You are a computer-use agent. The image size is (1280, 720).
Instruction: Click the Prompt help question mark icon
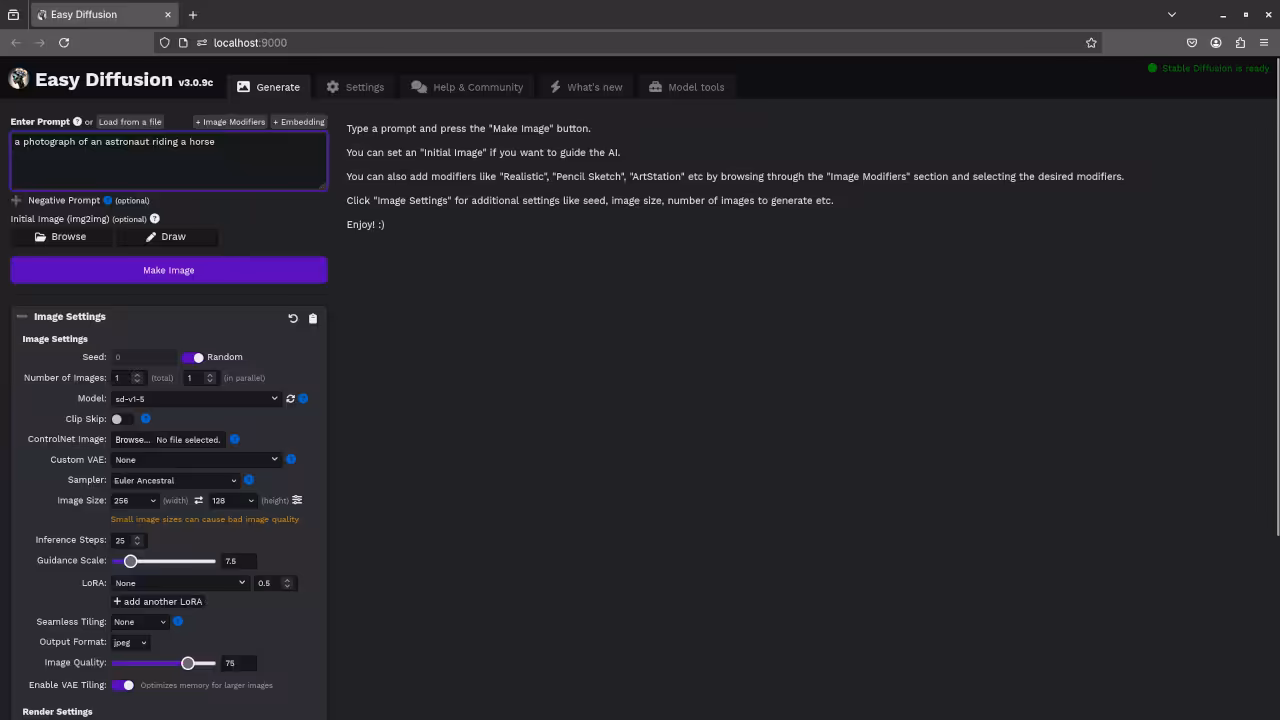point(77,122)
